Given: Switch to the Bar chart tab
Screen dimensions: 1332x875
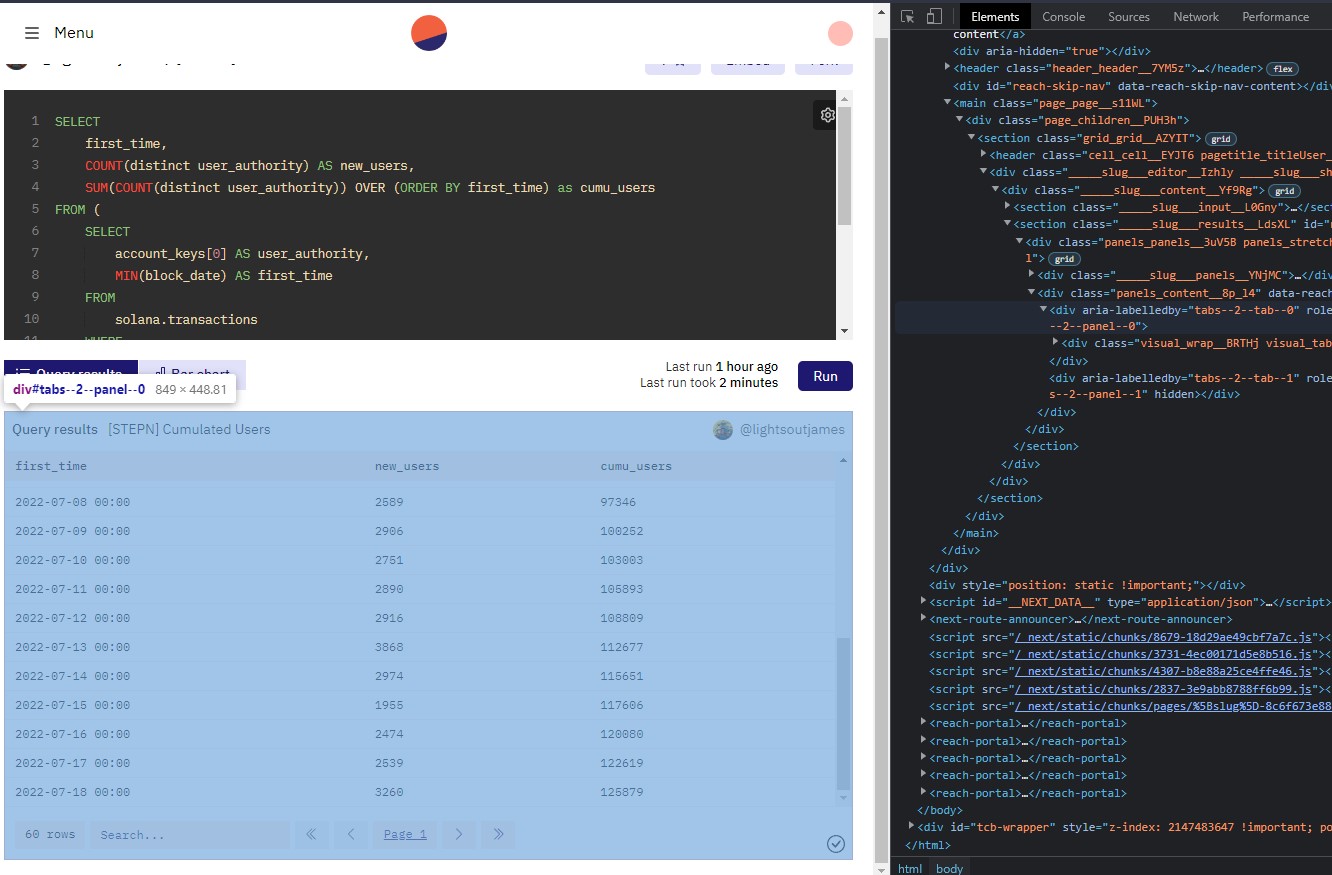Looking at the screenshot, I should tap(192, 375).
